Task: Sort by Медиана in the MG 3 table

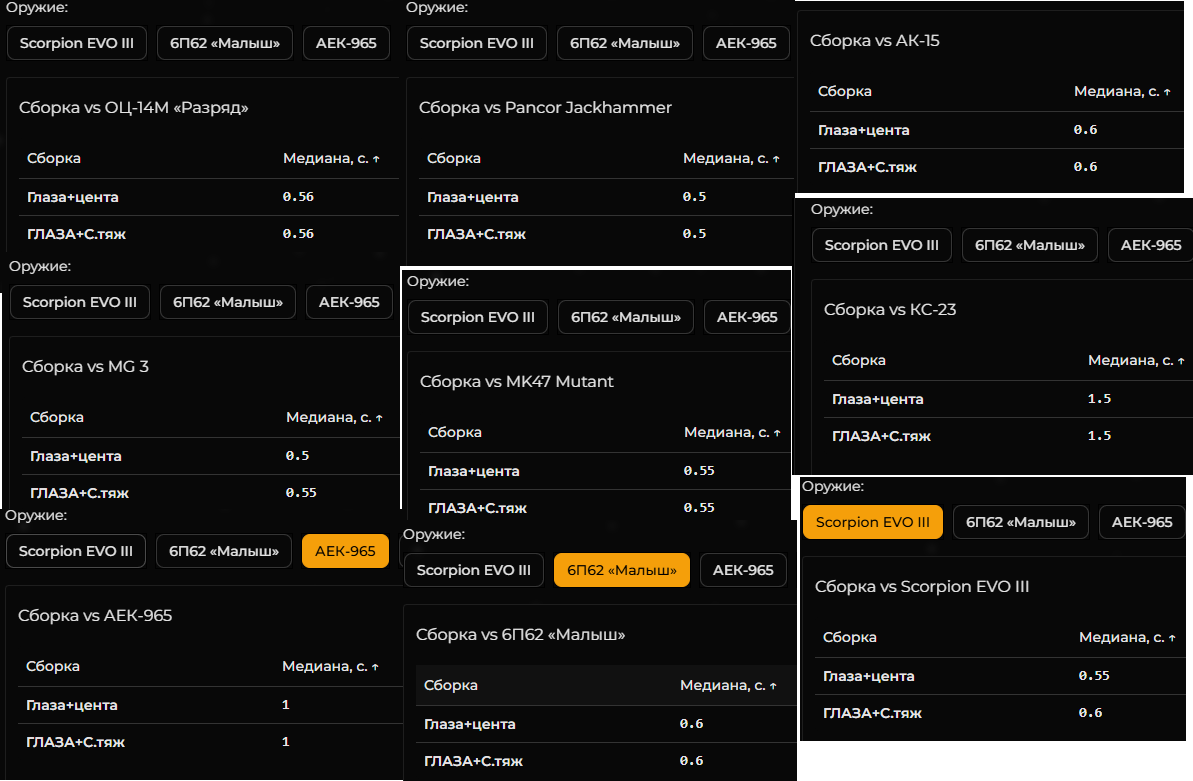Action: (334, 417)
